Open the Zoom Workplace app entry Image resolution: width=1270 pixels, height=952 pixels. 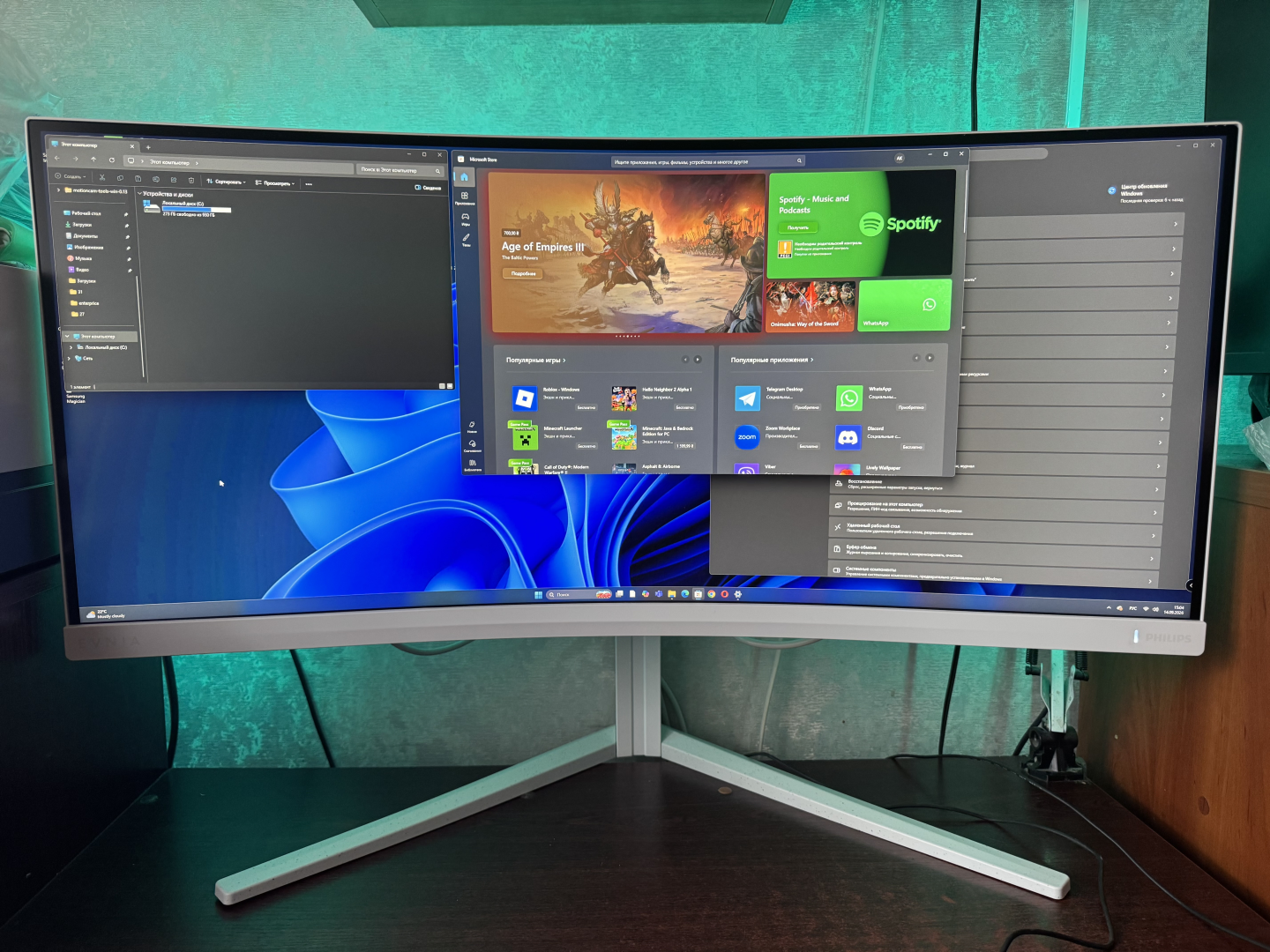[779, 437]
